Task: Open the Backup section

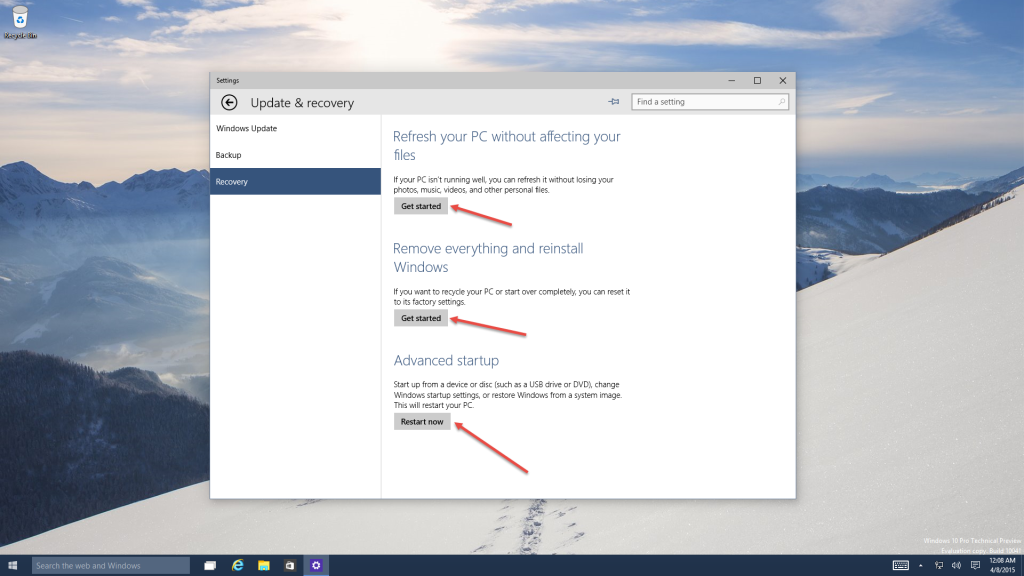Action: [295, 155]
